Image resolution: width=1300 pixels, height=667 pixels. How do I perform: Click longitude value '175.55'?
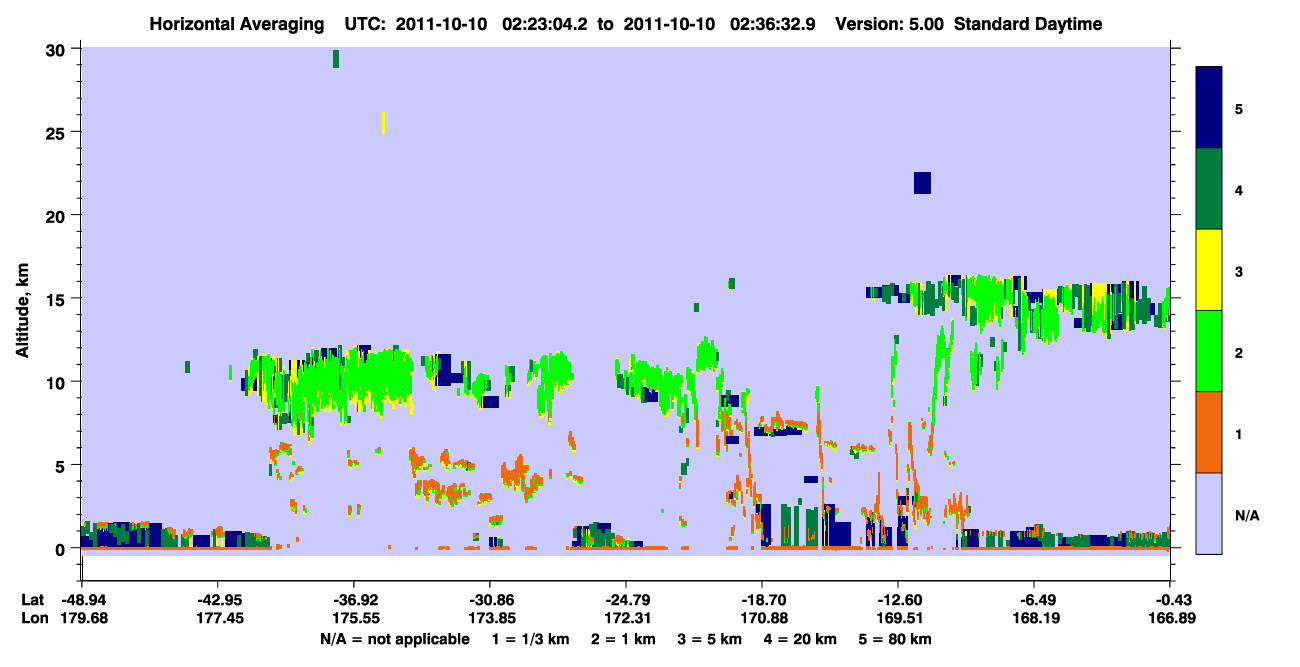click(x=354, y=619)
